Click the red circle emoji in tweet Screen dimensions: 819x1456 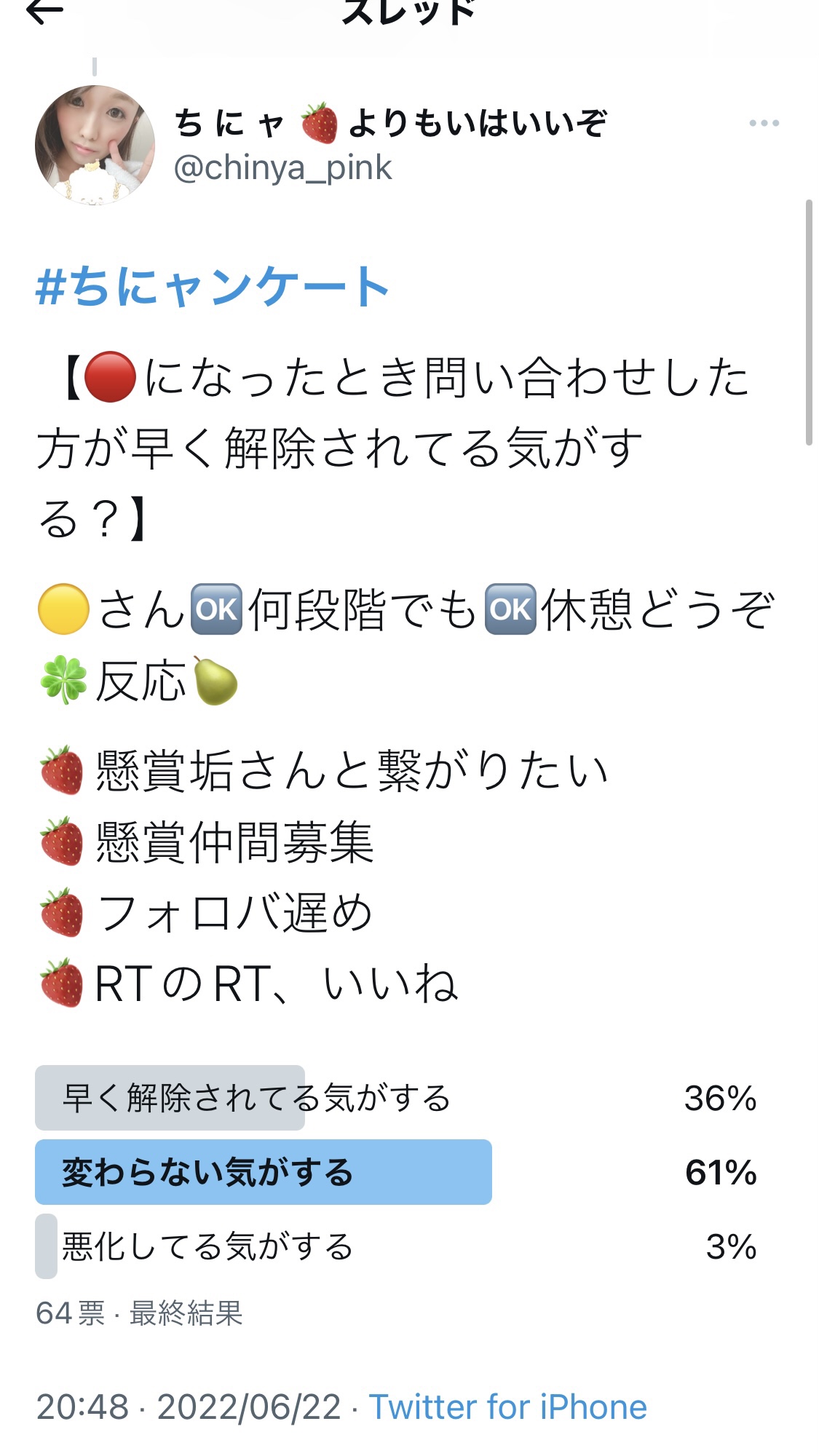pyautogui.click(x=110, y=377)
